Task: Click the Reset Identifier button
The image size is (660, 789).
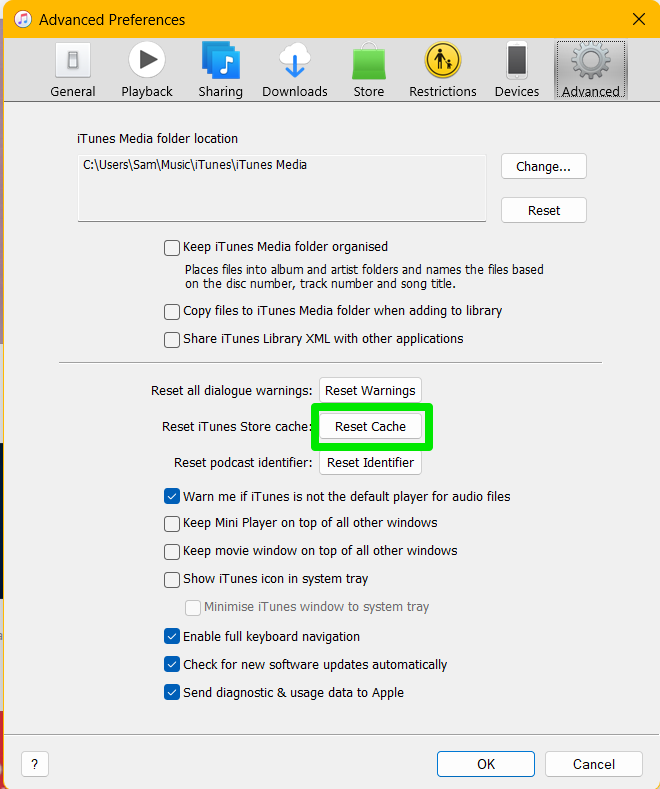Action: tap(370, 462)
